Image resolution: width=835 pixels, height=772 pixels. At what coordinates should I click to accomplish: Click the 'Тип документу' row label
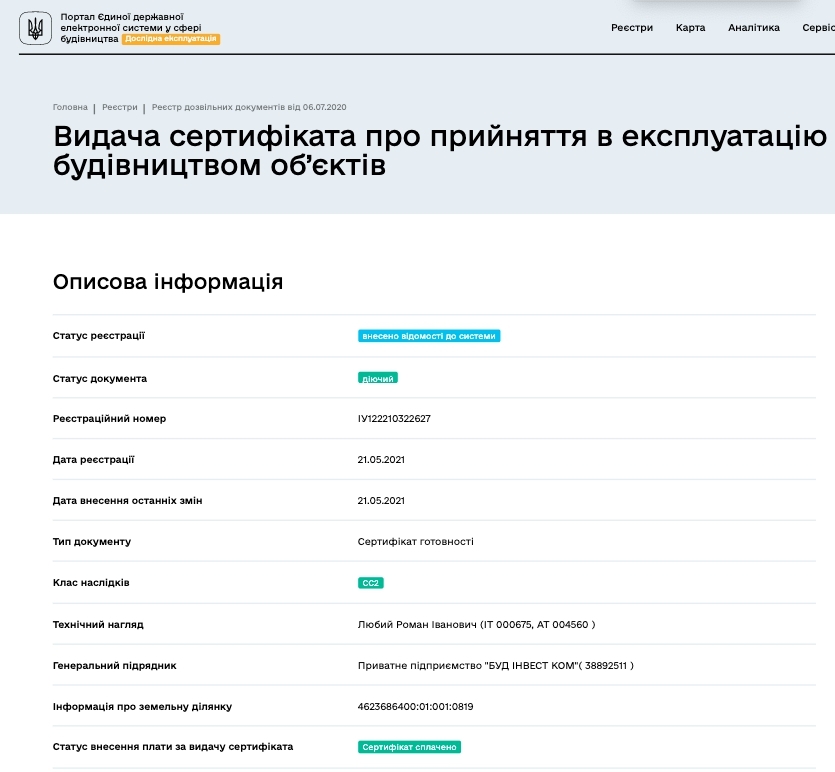(92, 541)
